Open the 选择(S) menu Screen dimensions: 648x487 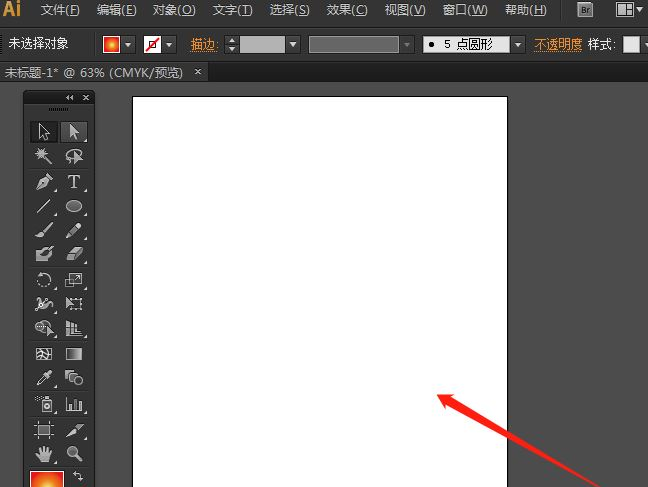(289, 10)
